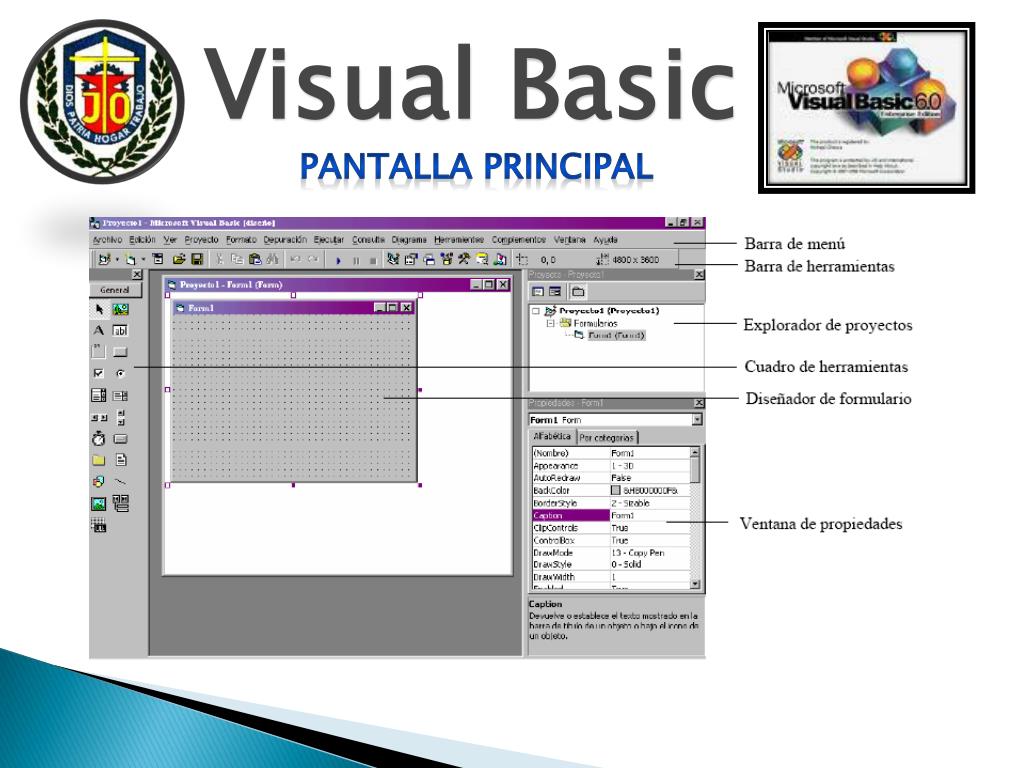Click the End (stop) toolbar button
The image size is (1024, 768).
(373, 260)
